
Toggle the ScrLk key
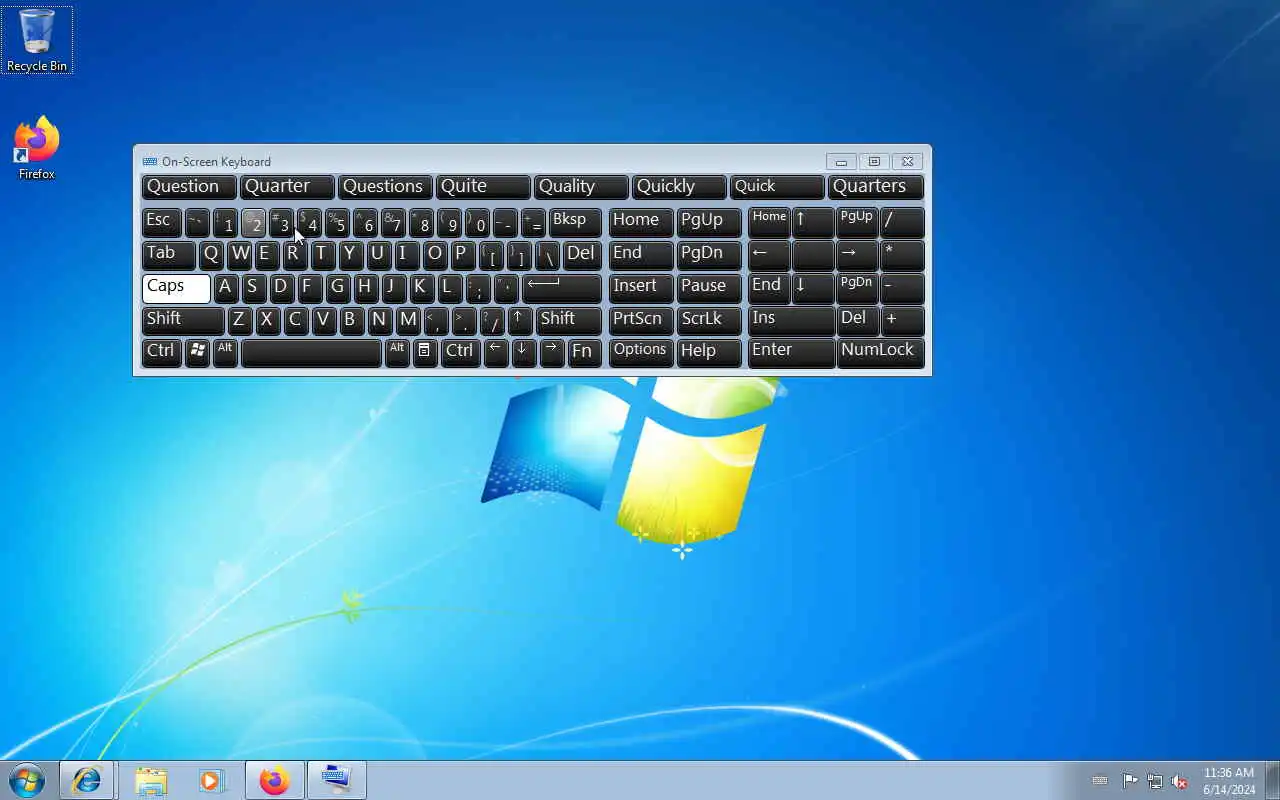click(x=709, y=321)
